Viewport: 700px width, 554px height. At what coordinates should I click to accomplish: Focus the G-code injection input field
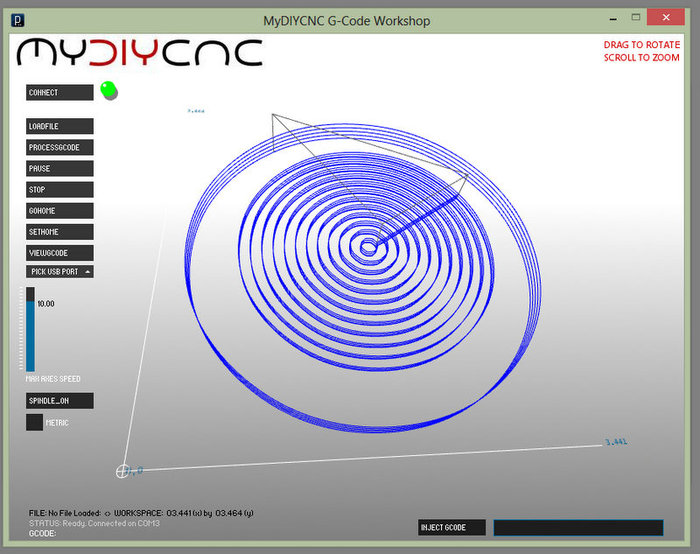tap(578, 527)
